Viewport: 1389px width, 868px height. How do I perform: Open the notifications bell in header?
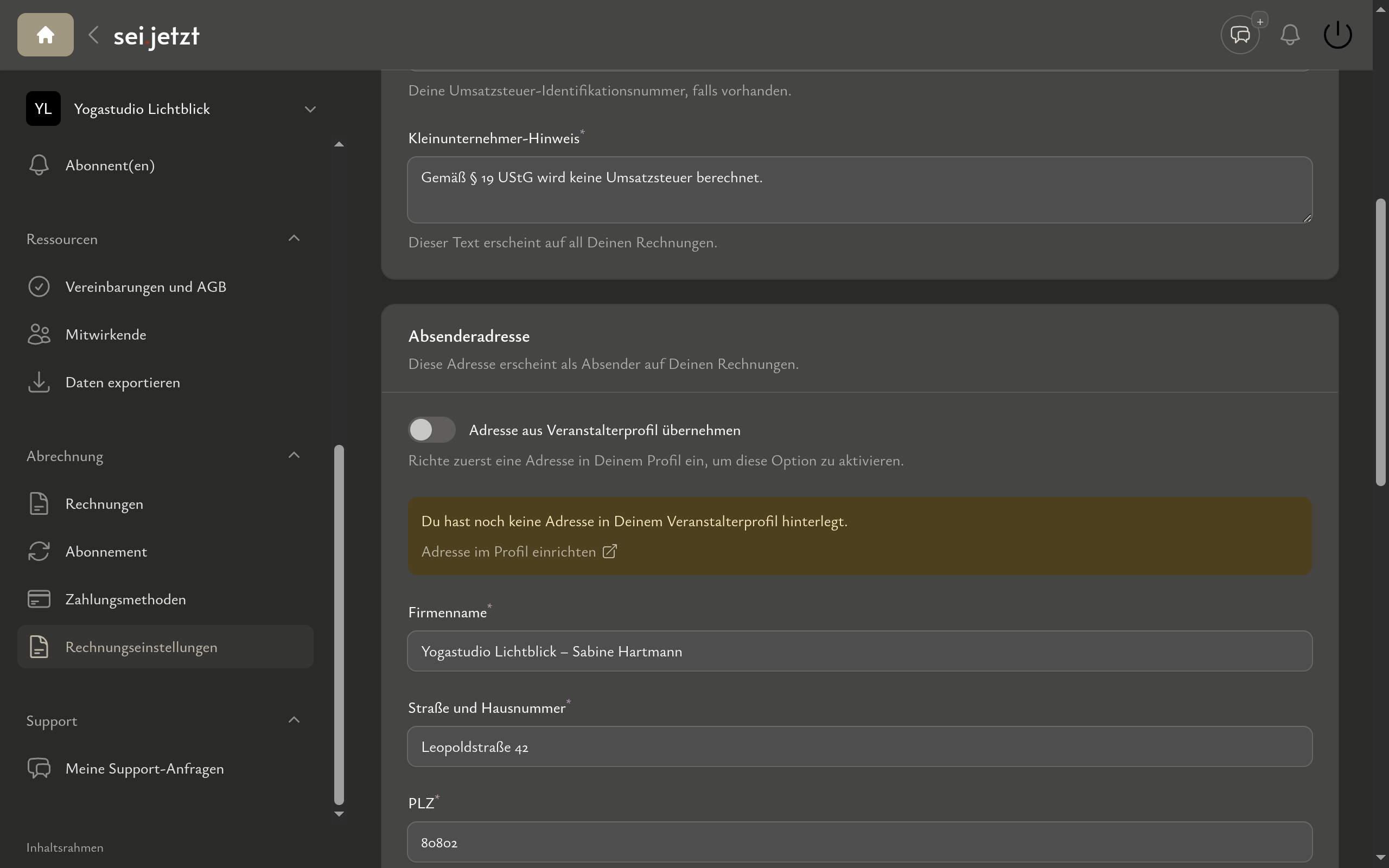[x=1290, y=35]
